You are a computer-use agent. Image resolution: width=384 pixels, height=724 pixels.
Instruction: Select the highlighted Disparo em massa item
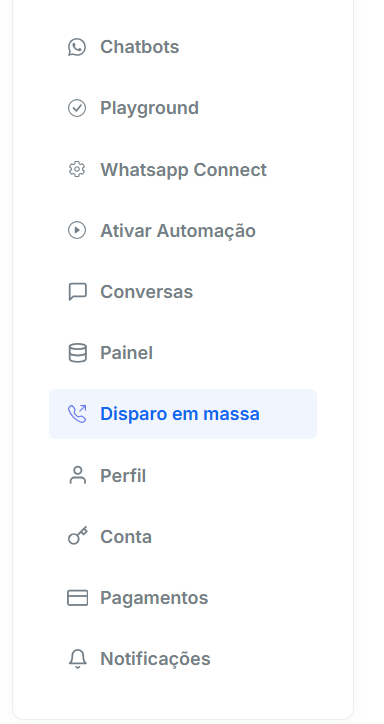pos(183,414)
